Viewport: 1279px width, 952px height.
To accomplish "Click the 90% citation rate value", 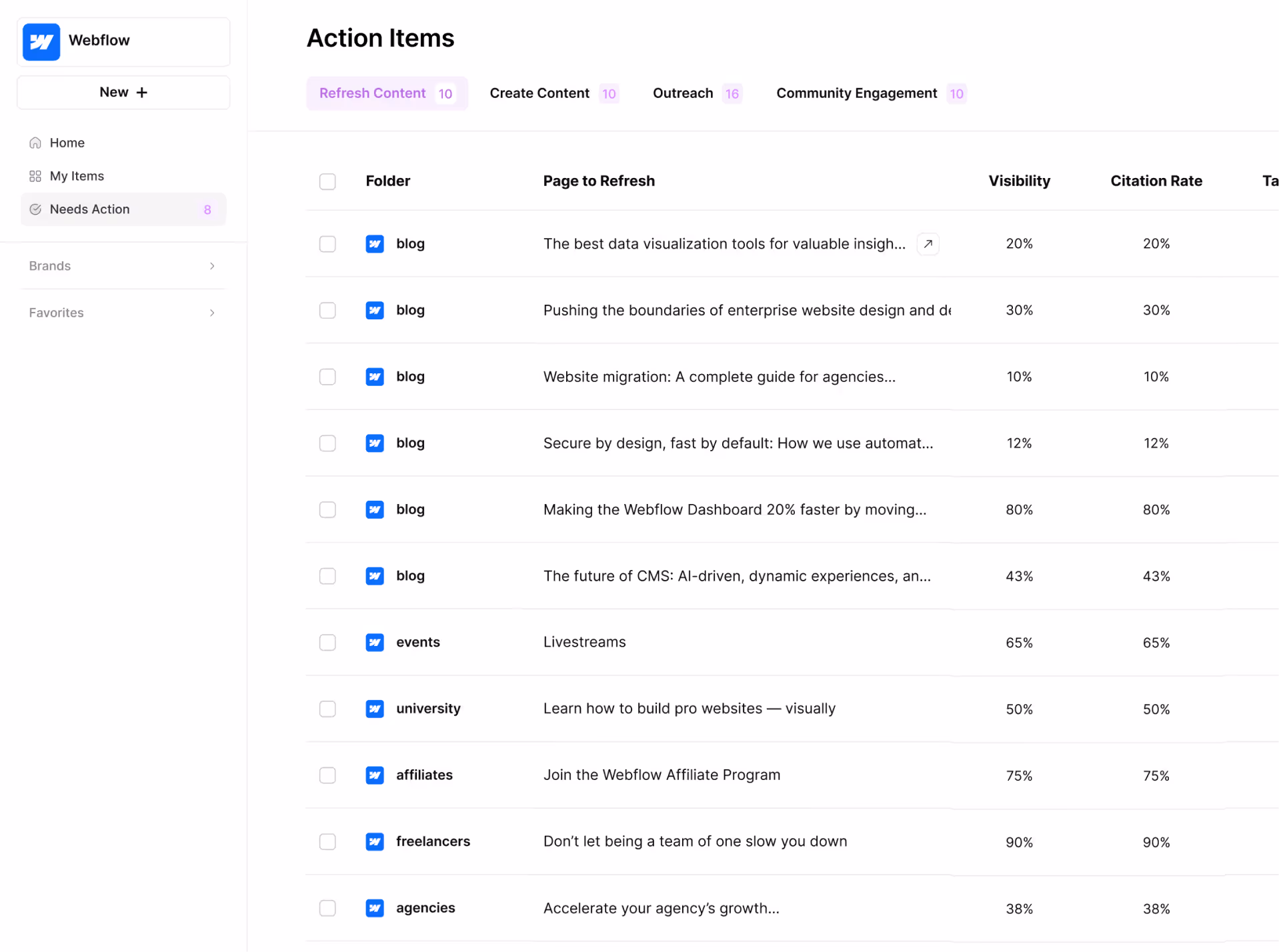I will tap(1156, 842).
